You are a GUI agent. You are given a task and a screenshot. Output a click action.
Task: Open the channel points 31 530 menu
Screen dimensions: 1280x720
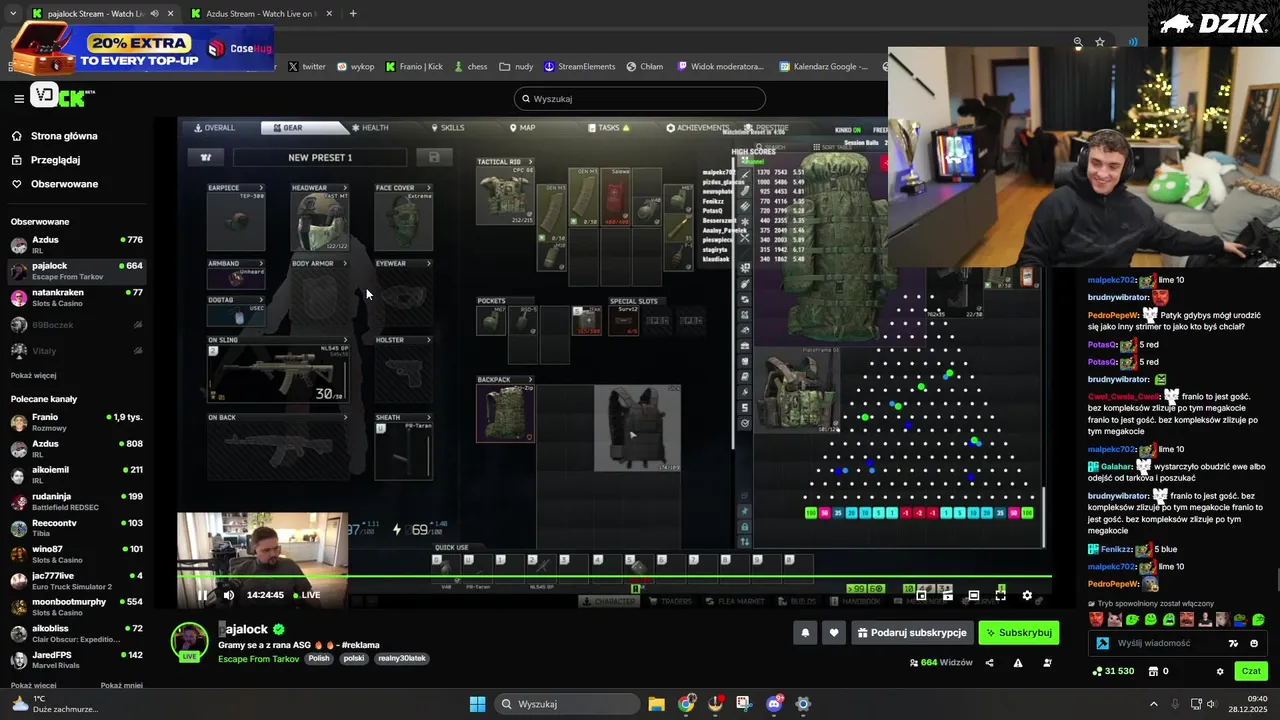click(1114, 671)
